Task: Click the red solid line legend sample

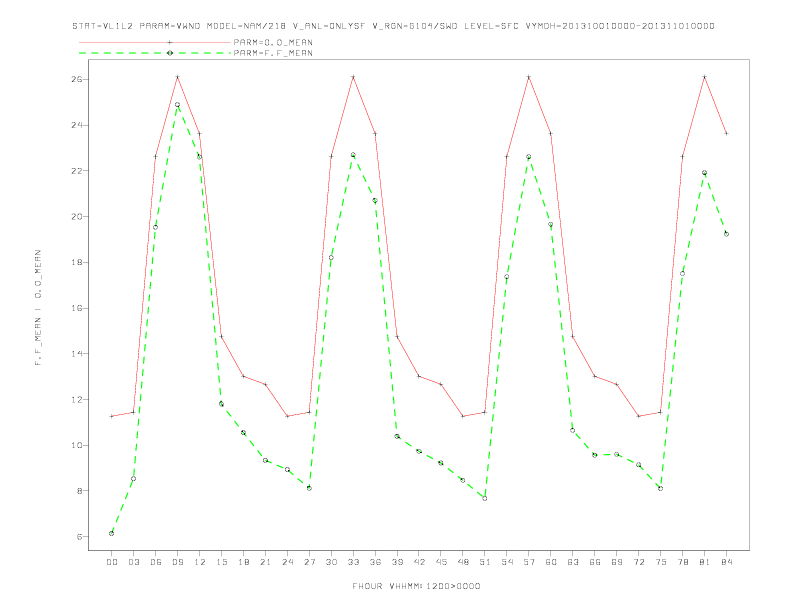Action: point(155,42)
